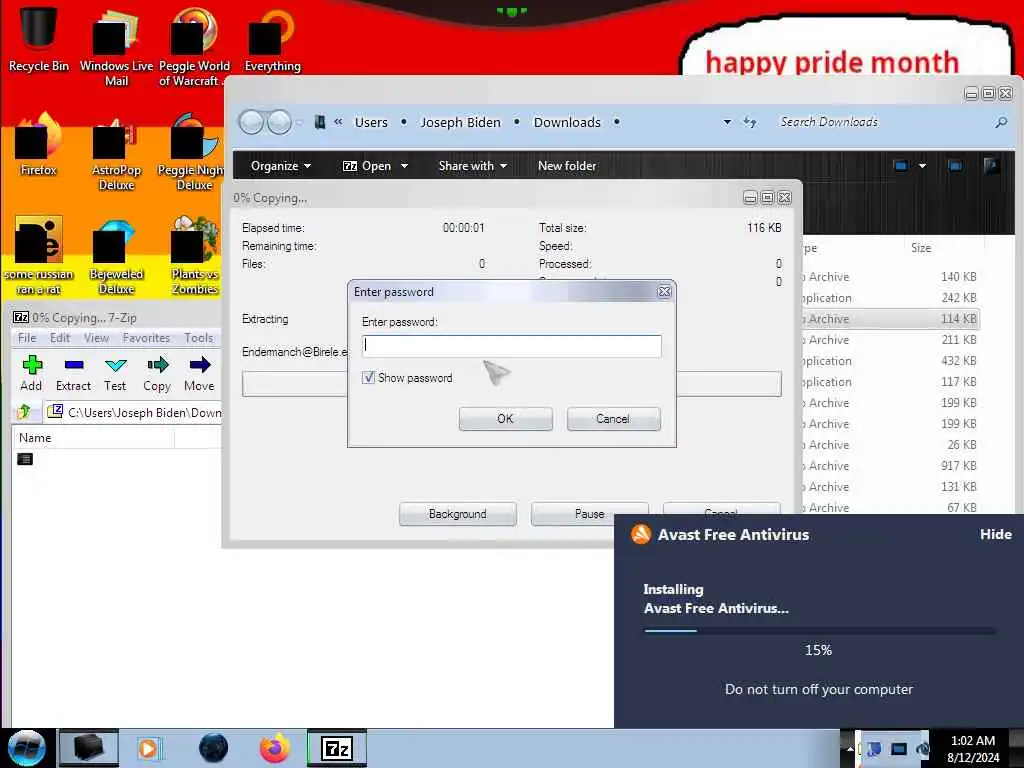Click OK in Enter password dialog
1024x768 pixels.
tap(505, 419)
